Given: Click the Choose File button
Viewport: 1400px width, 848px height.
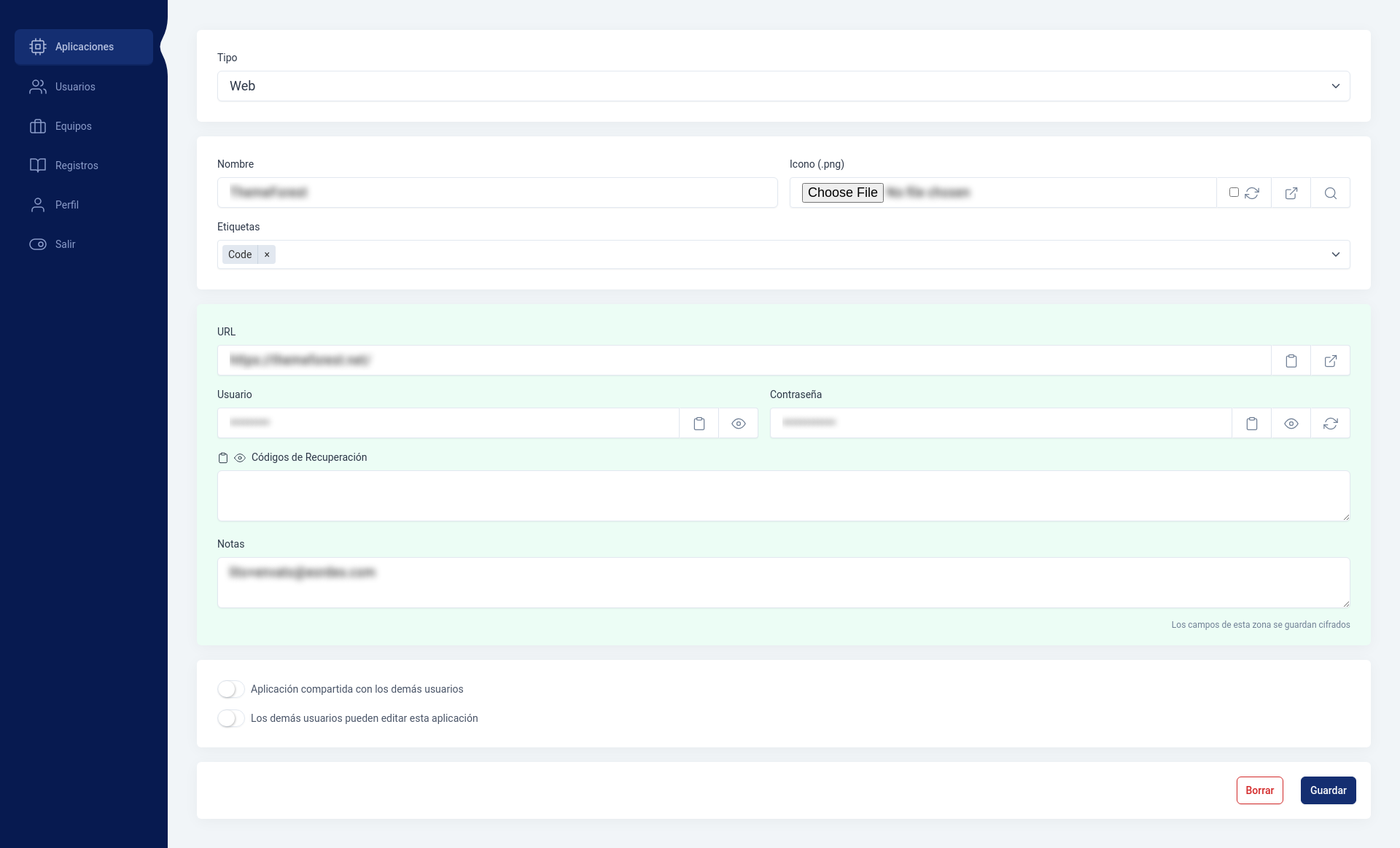Looking at the screenshot, I should click(842, 192).
